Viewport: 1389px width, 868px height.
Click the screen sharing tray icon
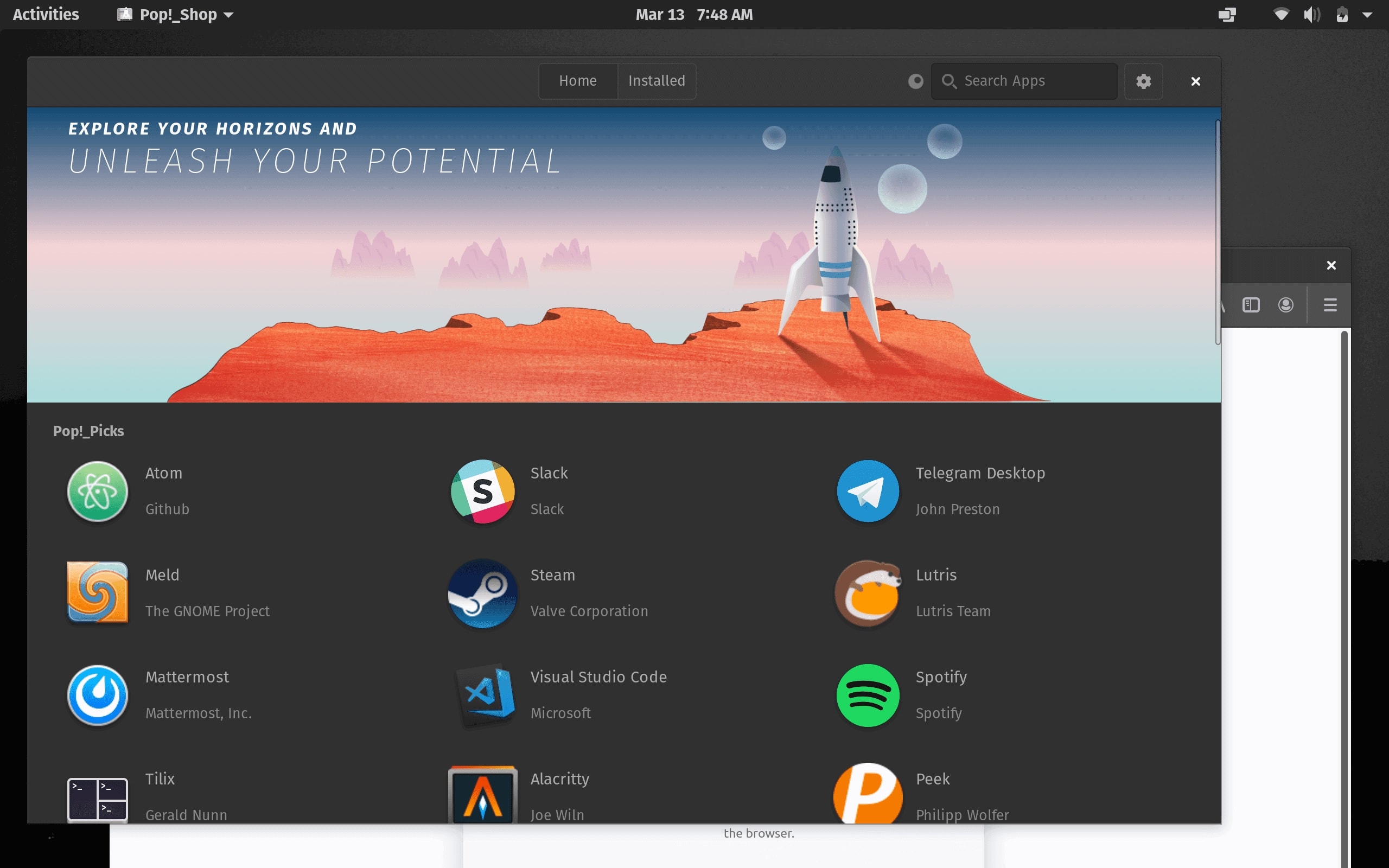pos(1227,14)
